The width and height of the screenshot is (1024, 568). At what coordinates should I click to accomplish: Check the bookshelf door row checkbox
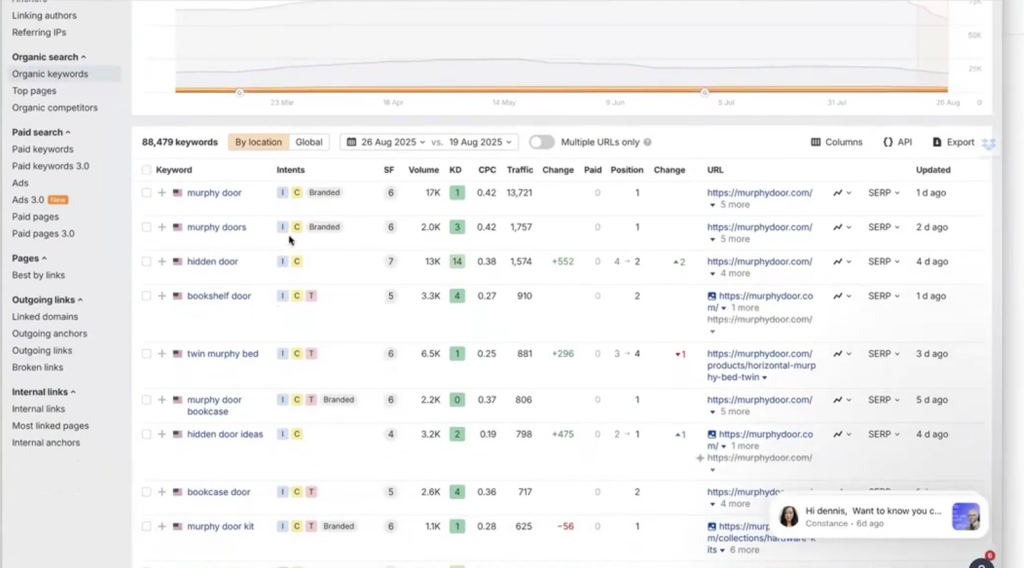click(x=146, y=296)
